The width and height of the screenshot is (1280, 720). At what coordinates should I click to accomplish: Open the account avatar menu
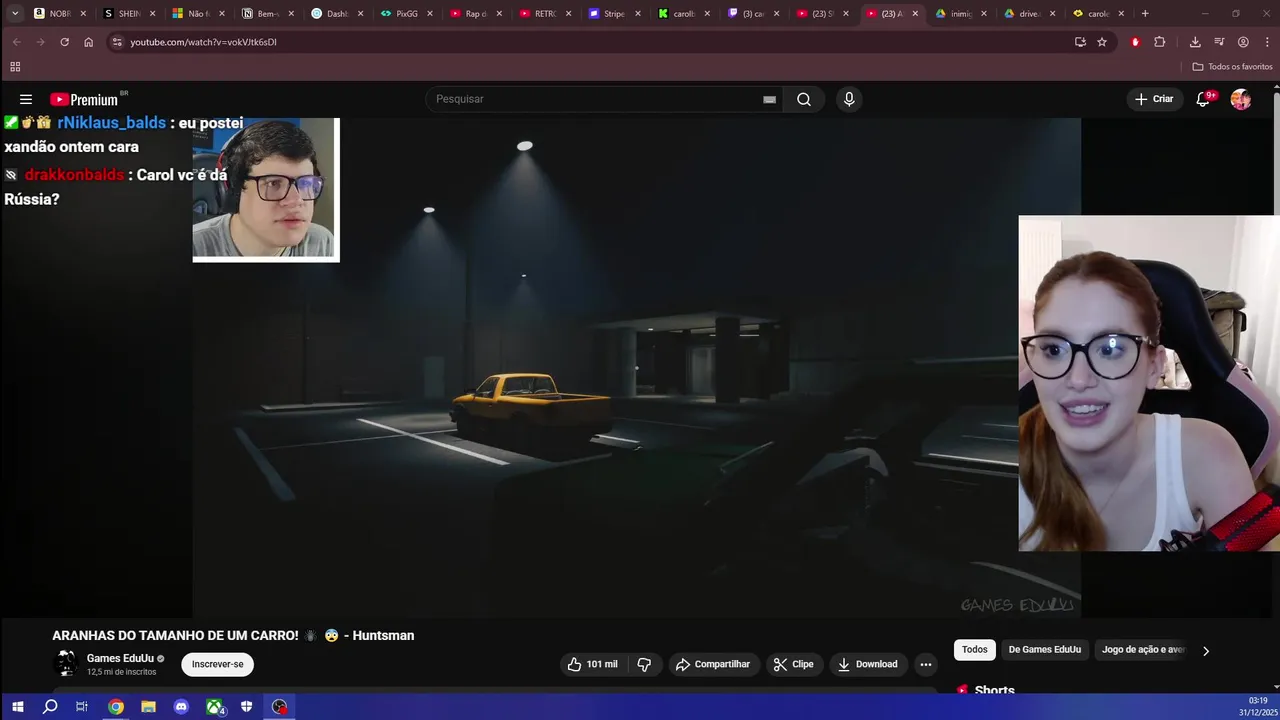(x=1241, y=99)
